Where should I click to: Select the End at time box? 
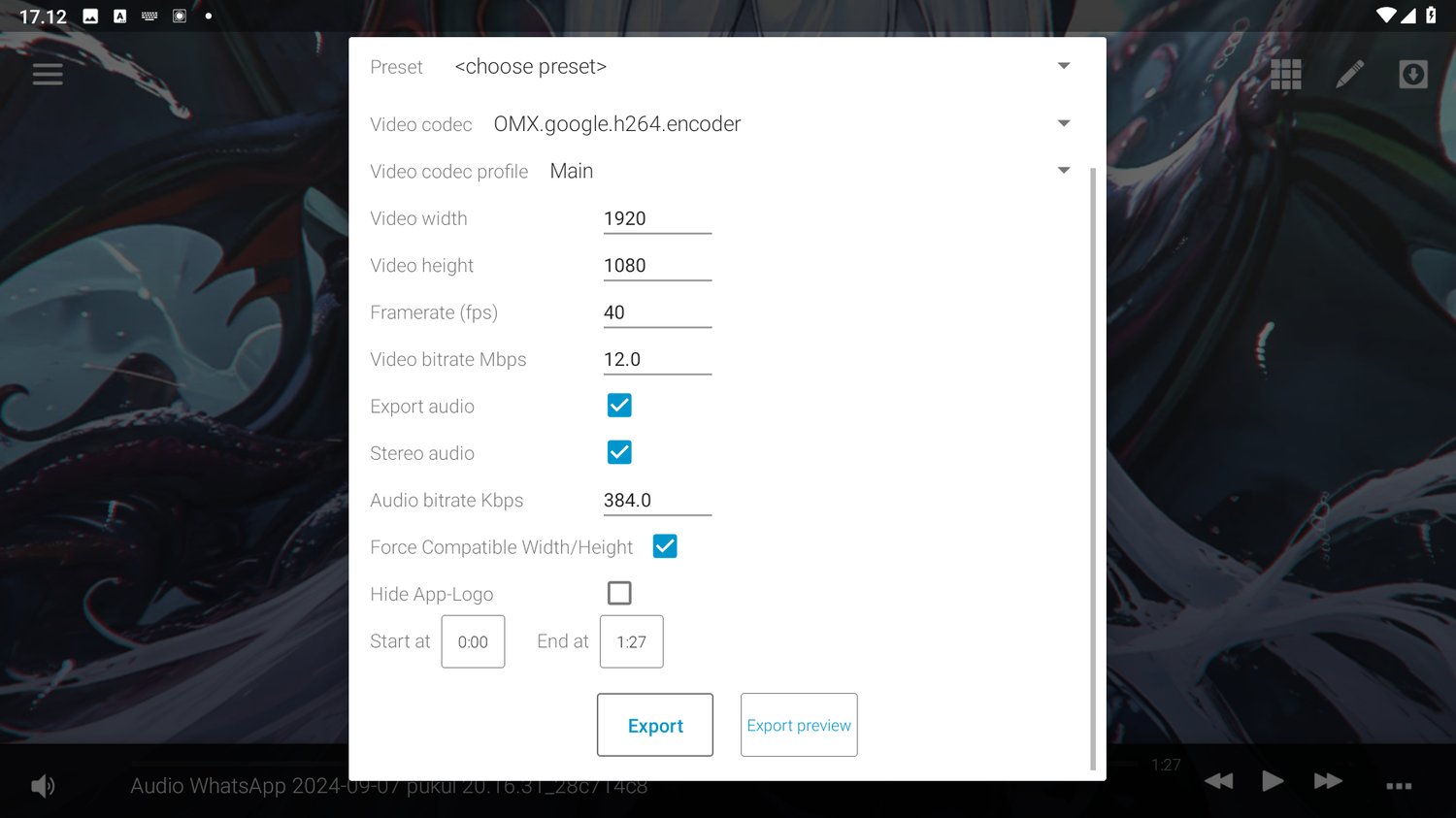tap(631, 641)
